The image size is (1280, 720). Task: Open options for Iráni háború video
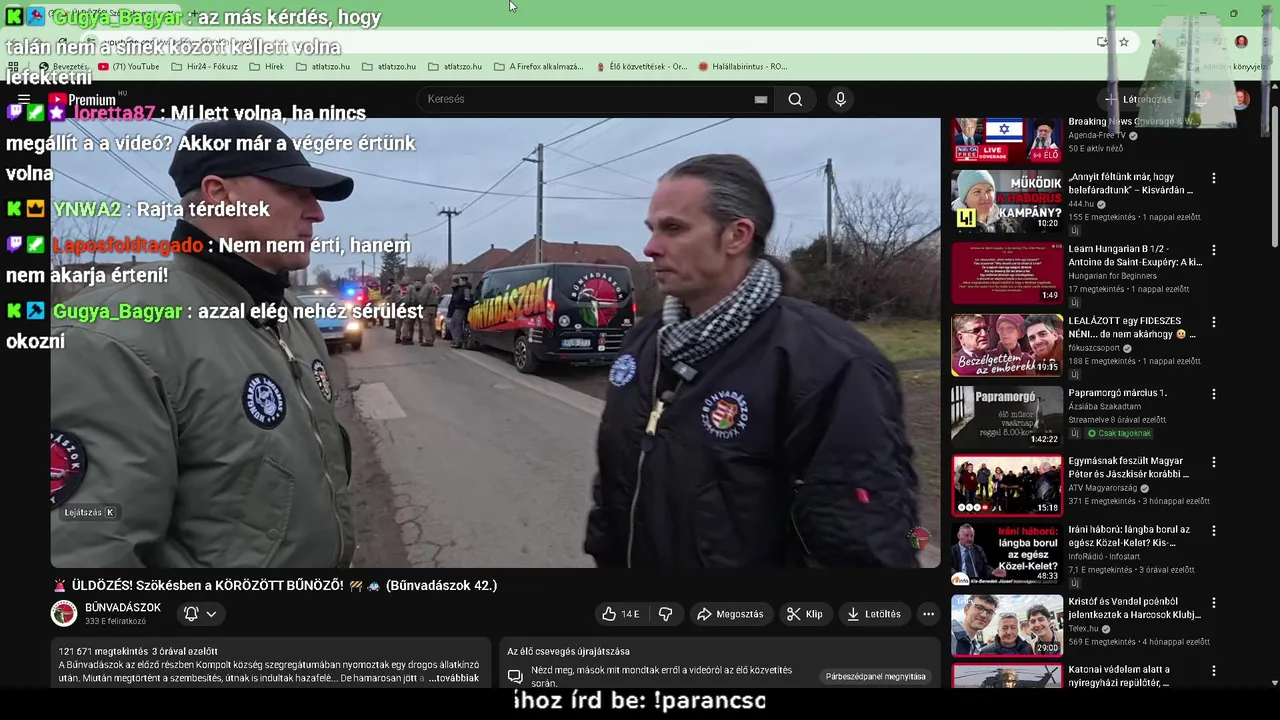pyautogui.click(x=1214, y=531)
